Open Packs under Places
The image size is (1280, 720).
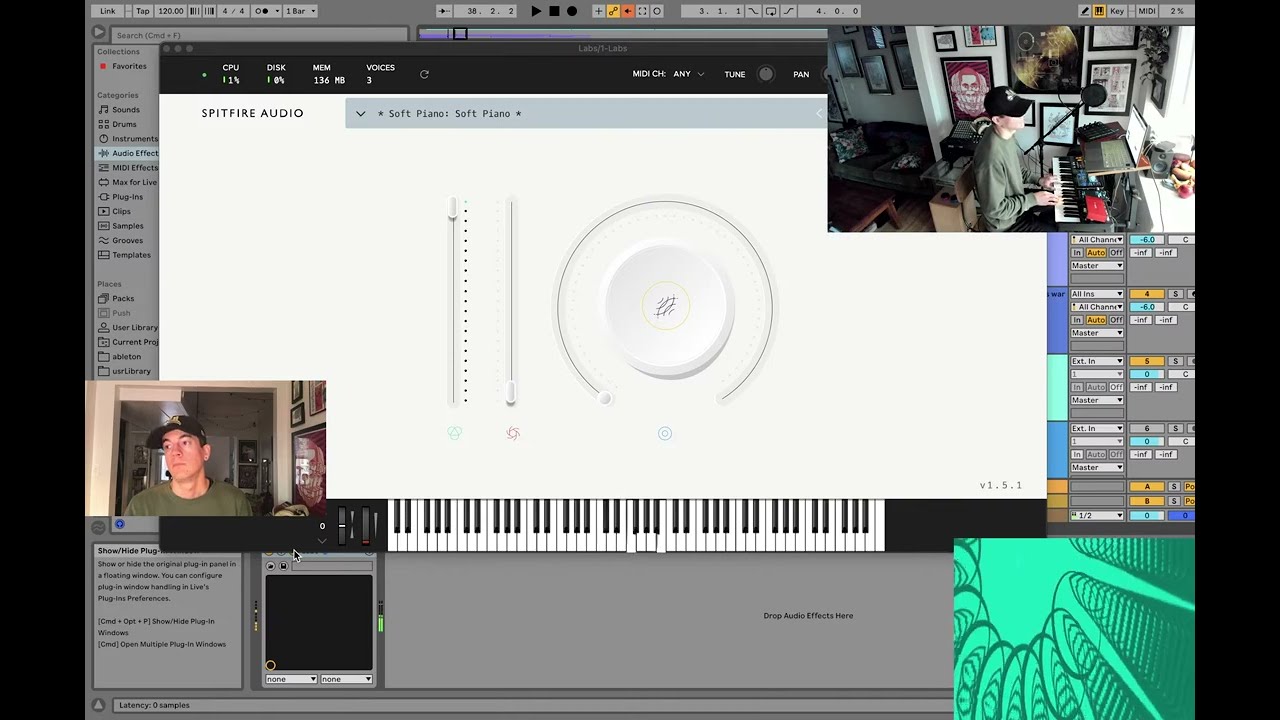[x=123, y=298]
